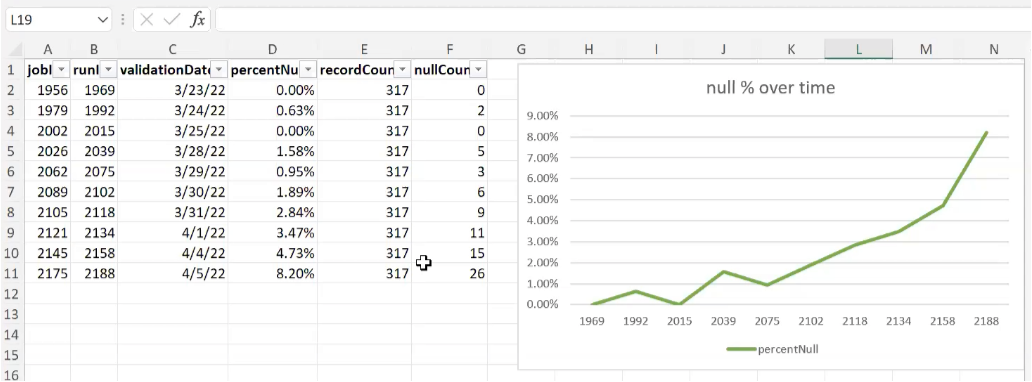Select cell with percentNull 1.89%
Viewport: 1032px width, 382px height.
(x=272, y=192)
